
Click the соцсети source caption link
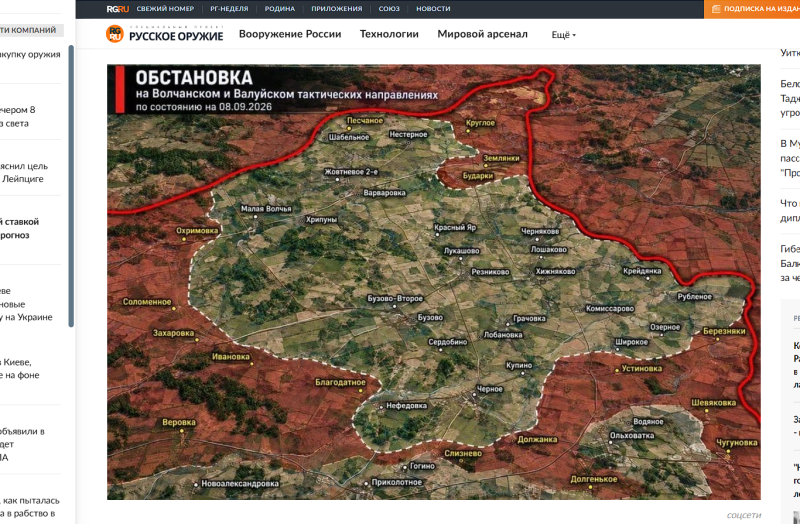[x=743, y=515]
